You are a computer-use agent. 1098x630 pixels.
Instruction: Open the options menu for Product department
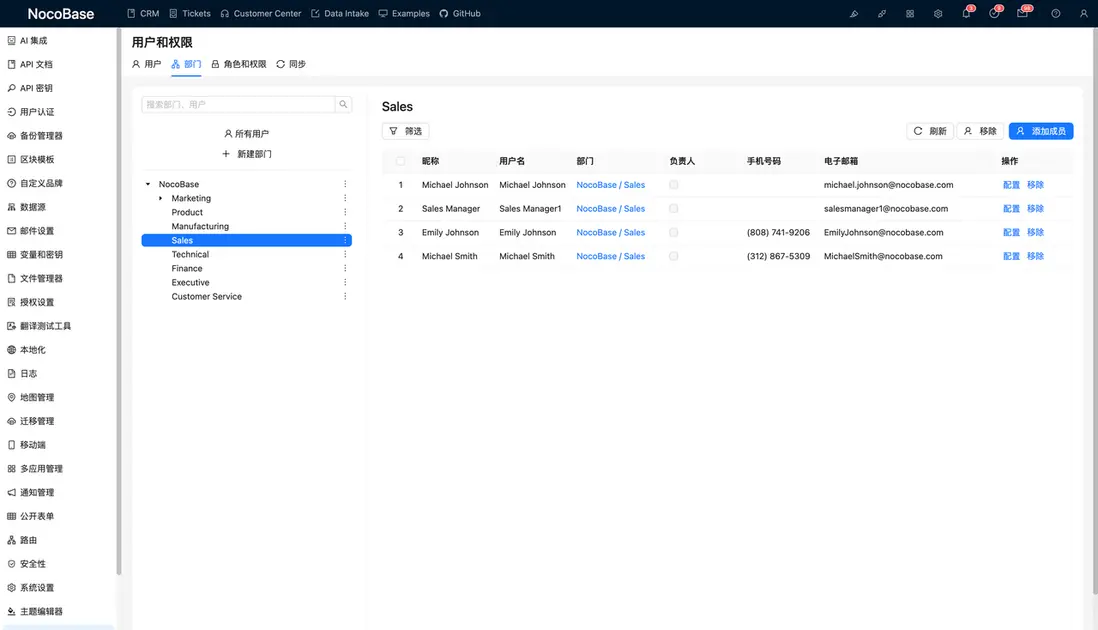(345, 212)
